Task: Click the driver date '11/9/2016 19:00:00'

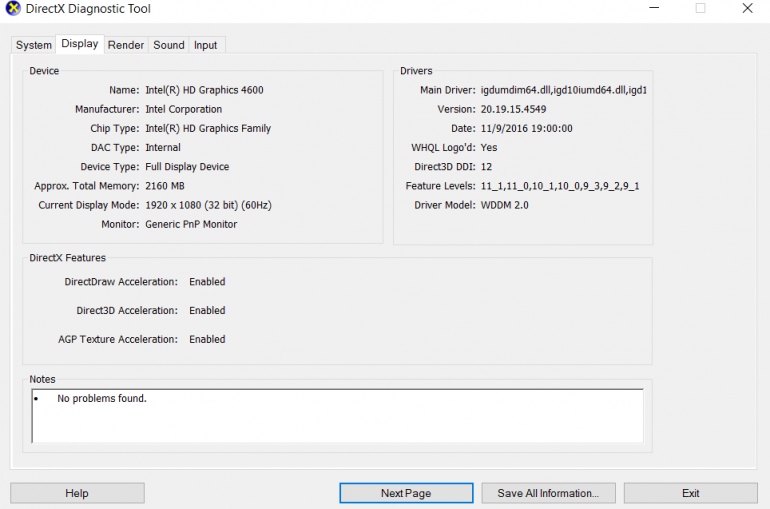Action: [526, 129]
